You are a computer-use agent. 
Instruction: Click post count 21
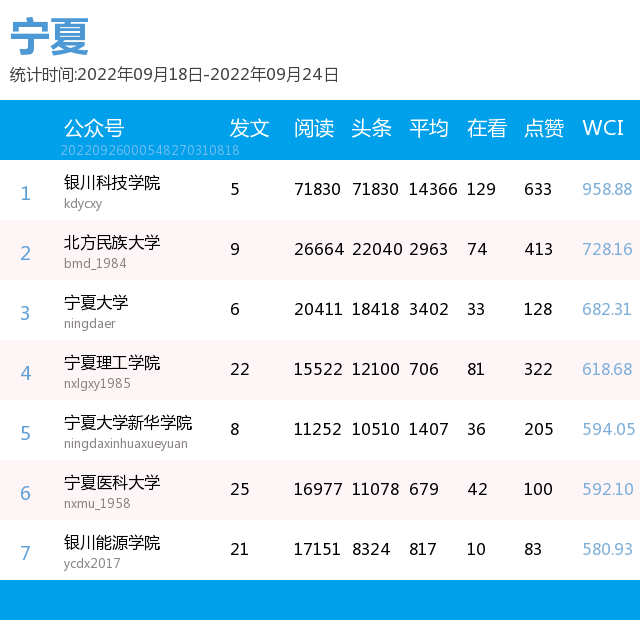(x=239, y=549)
